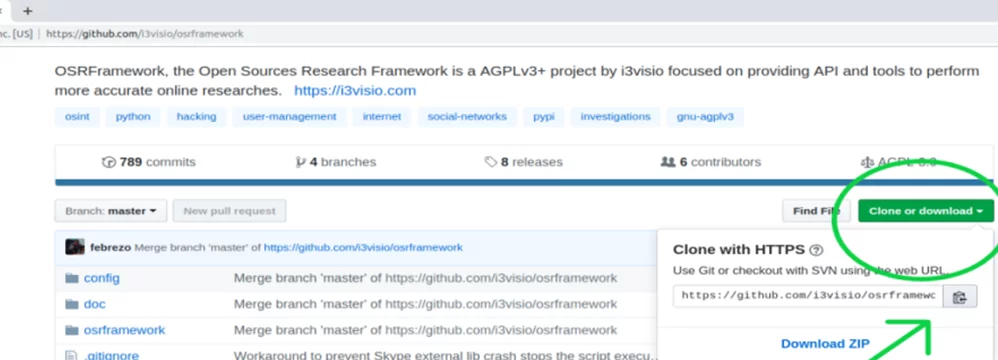Screen dimensions: 998x360
Task: Click the Download ZIP link
Action: pos(825,344)
